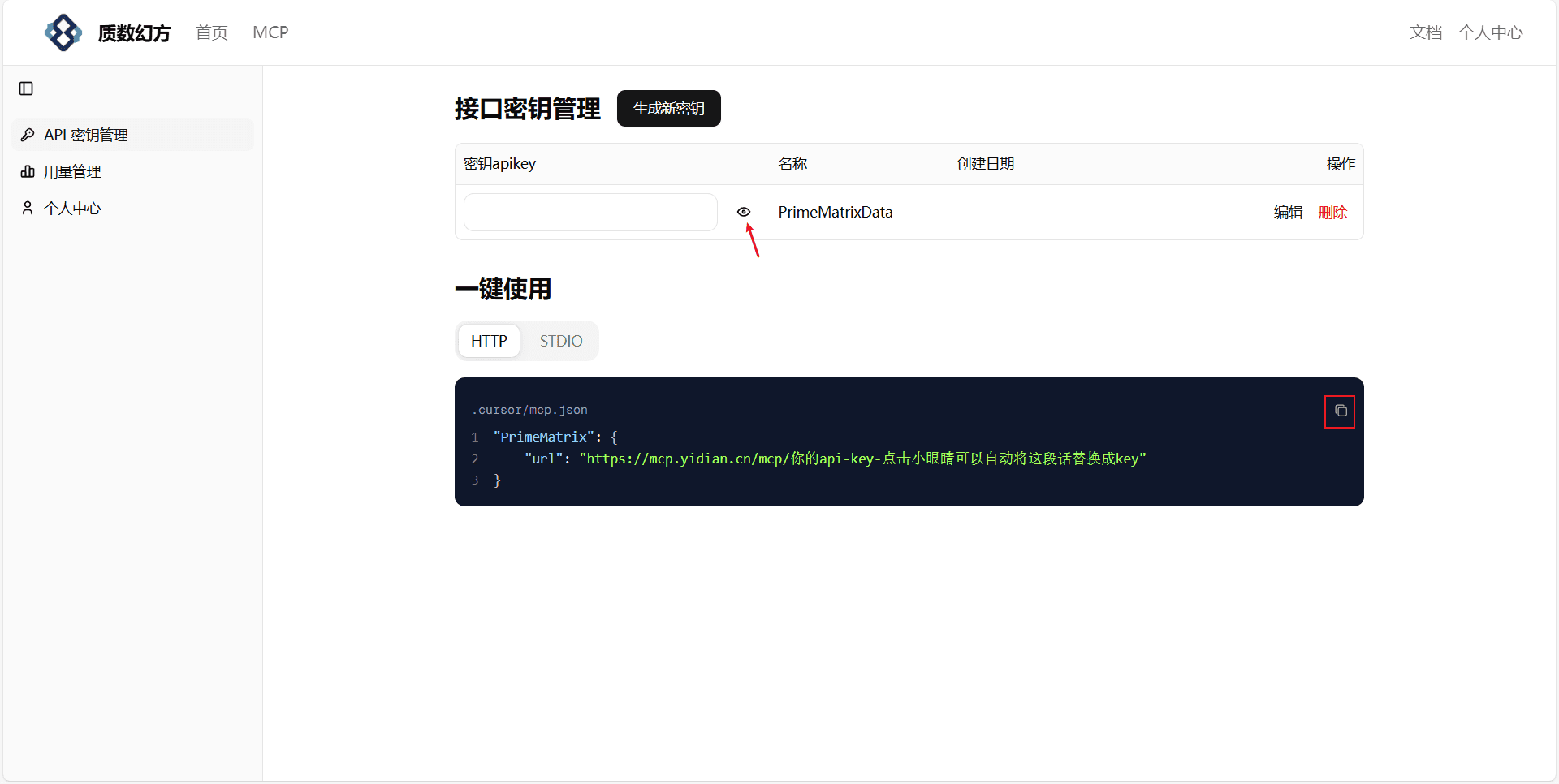Open MCP in top navigation

(x=270, y=32)
